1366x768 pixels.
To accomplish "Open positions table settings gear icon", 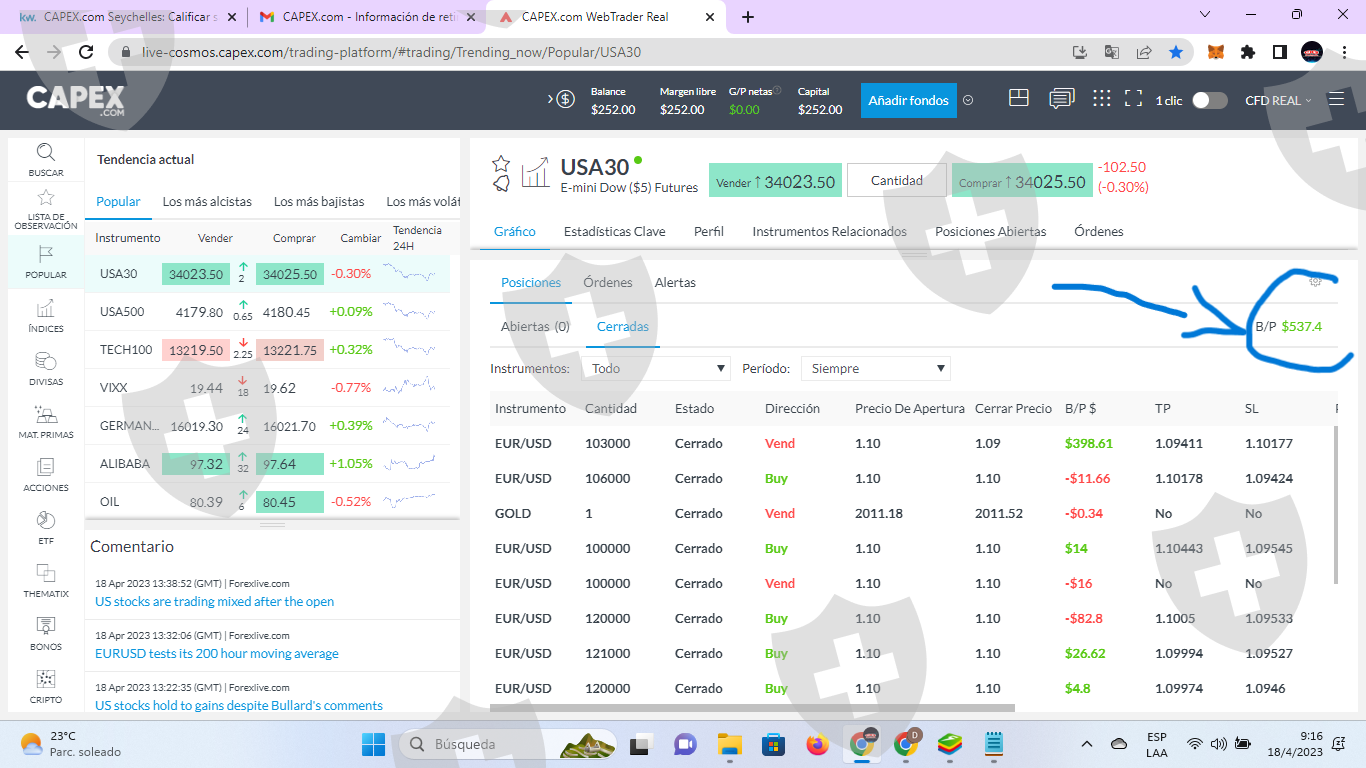I will coord(1315,282).
